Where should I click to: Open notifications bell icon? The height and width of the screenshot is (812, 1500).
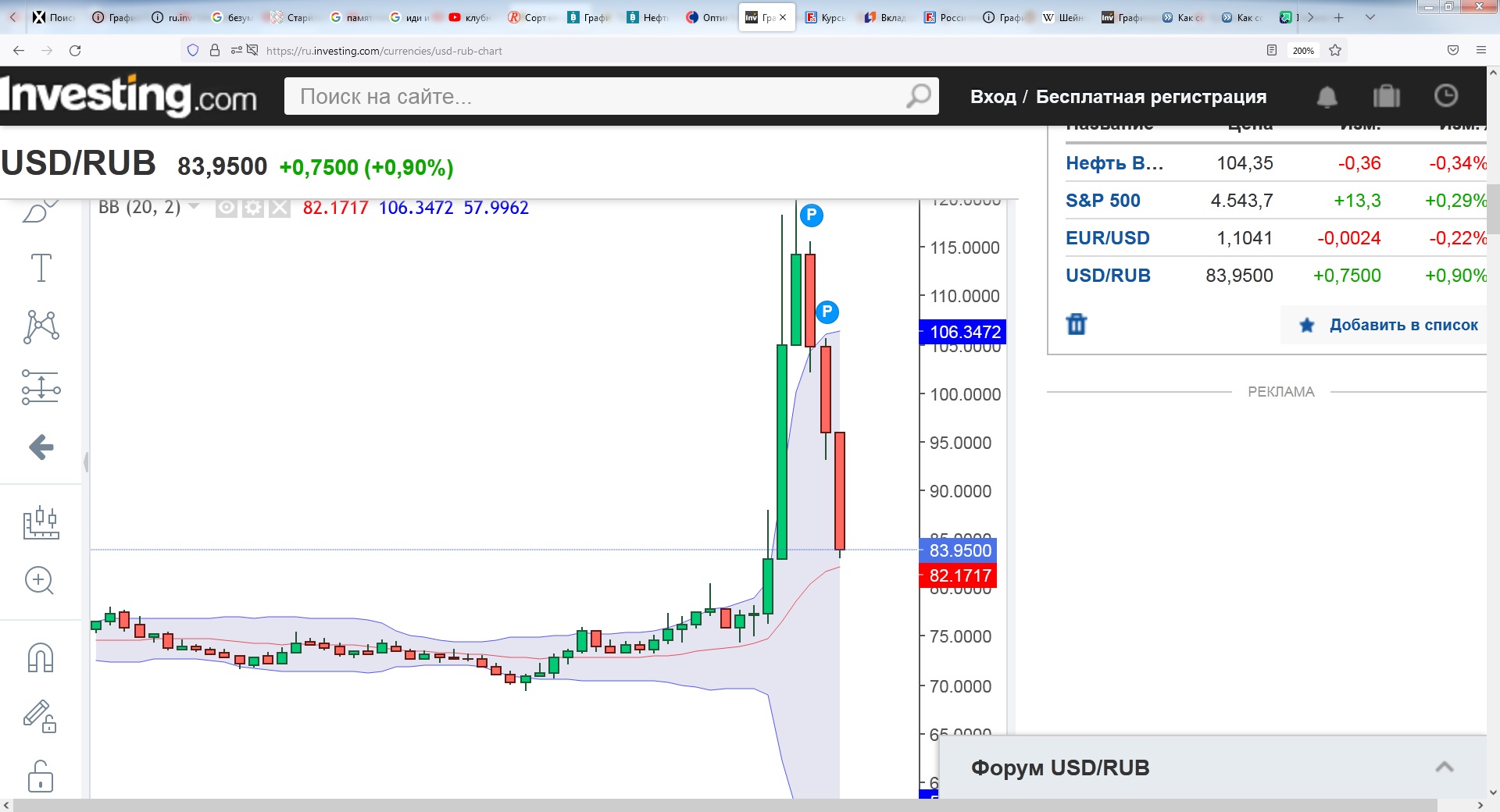pos(1327,97)
